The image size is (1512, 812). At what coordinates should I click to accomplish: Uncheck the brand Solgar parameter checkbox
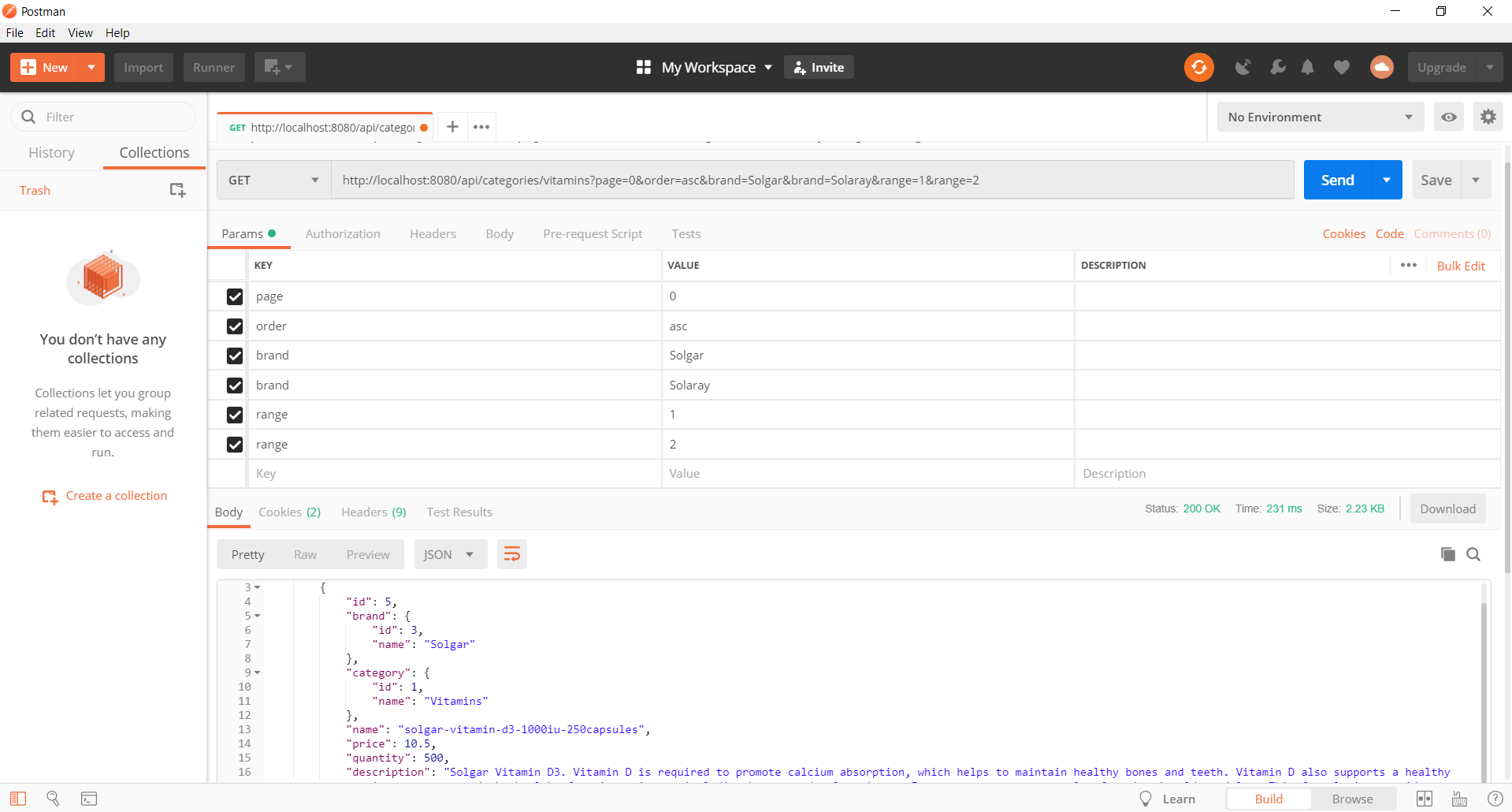(x=234, y=356)
